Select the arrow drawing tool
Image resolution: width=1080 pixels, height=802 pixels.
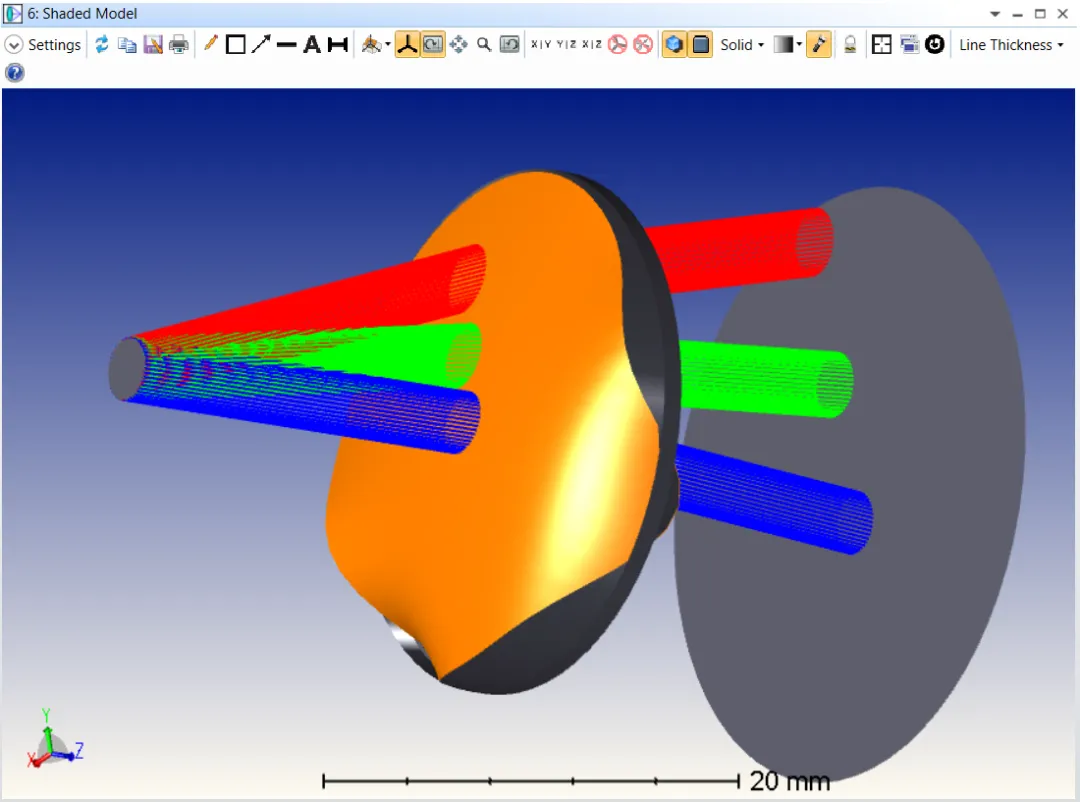click(261, 45)
